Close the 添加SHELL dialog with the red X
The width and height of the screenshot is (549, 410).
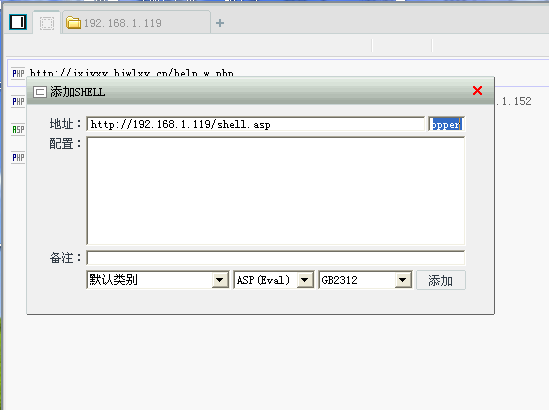click(x=477, y=91)
